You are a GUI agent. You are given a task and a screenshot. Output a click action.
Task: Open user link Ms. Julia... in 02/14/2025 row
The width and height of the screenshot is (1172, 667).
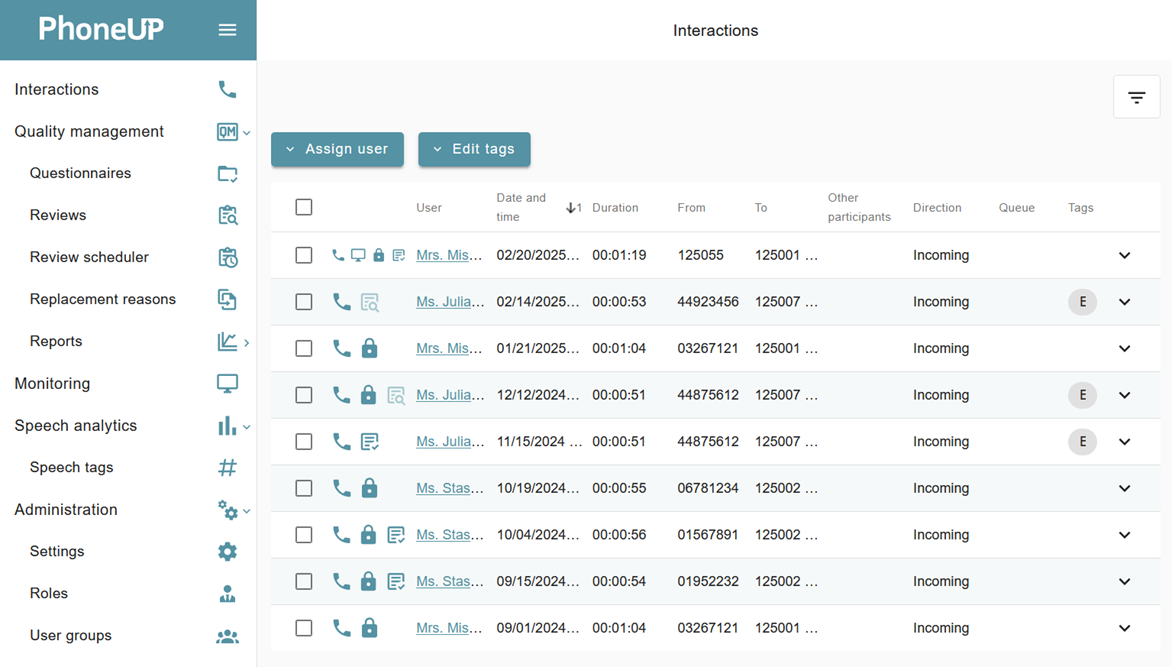pyautogui.click(x=450, y=302)
